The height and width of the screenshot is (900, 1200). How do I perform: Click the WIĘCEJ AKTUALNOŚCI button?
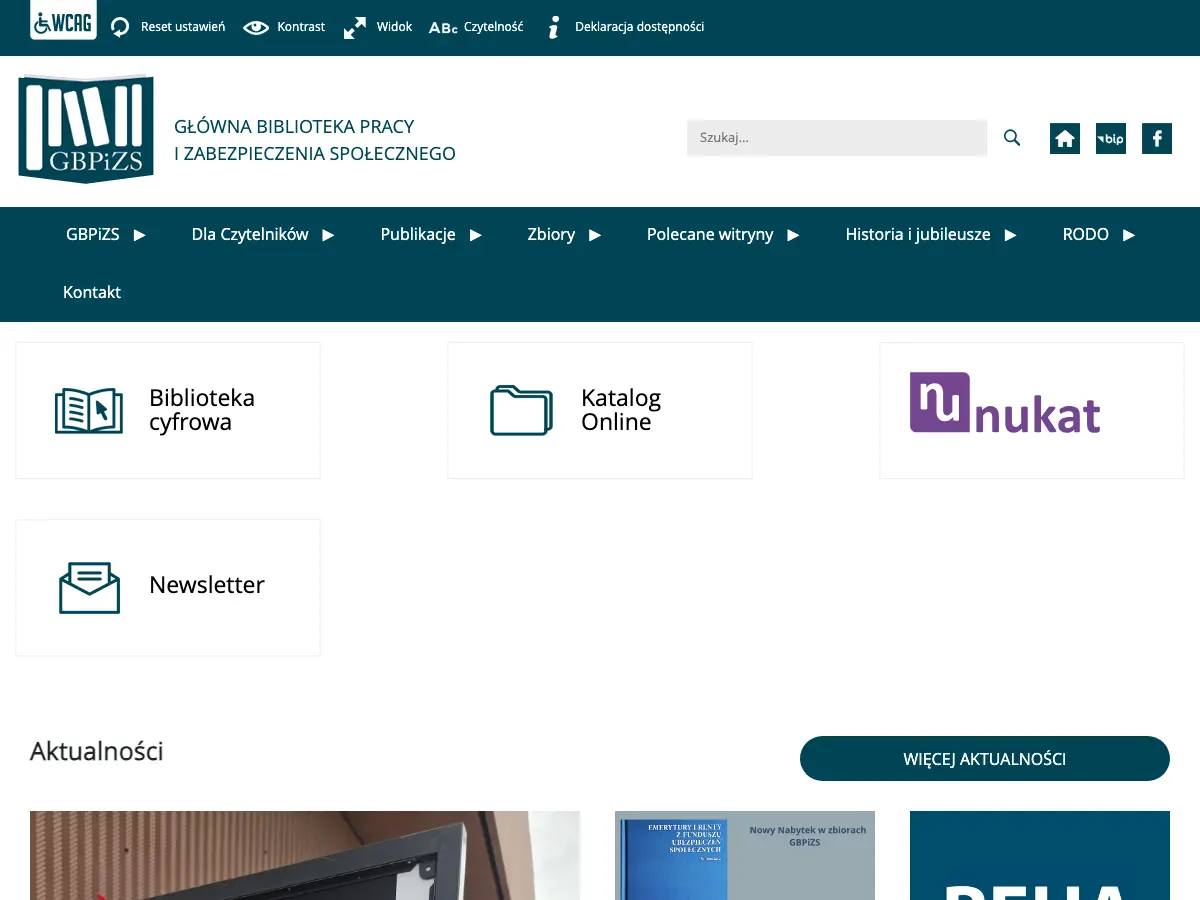point(985,759)
